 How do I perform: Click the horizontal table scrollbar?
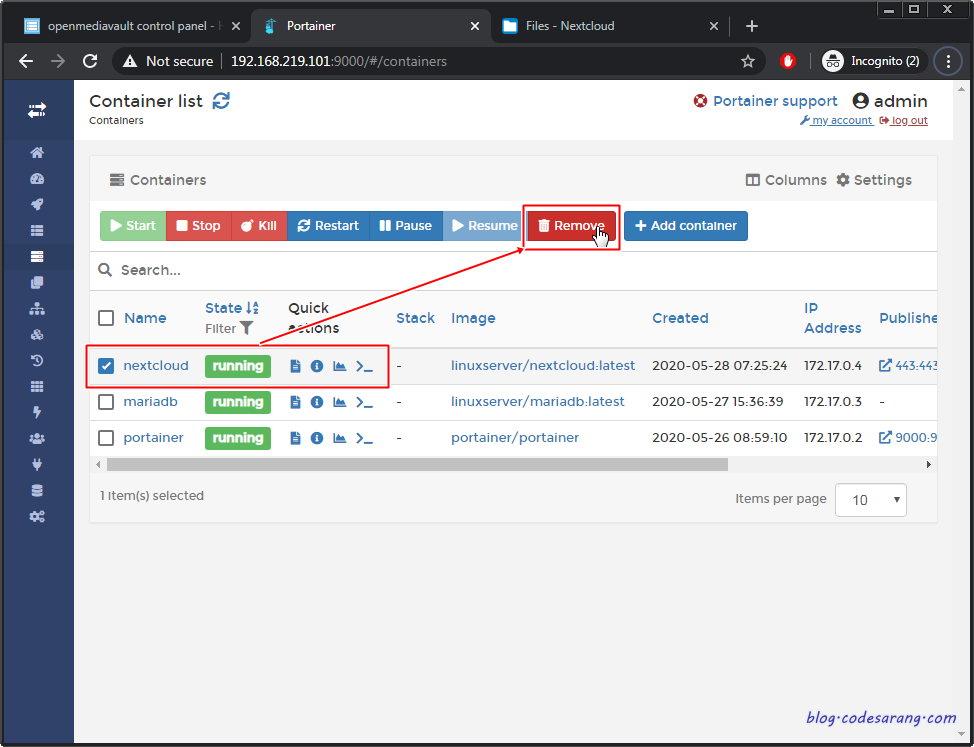coord(417,464)
